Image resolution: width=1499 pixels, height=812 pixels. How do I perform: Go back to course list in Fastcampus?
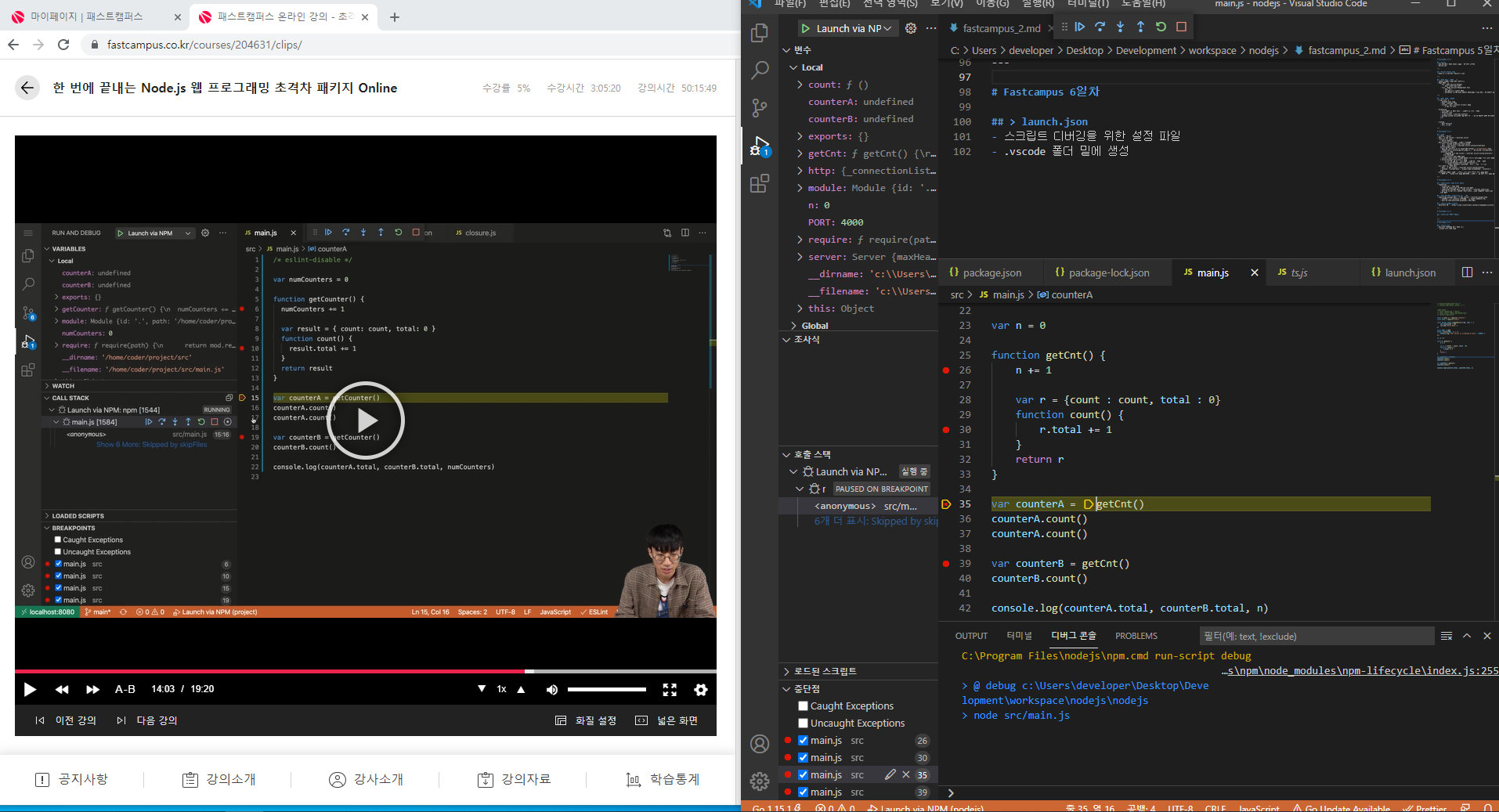27,88
